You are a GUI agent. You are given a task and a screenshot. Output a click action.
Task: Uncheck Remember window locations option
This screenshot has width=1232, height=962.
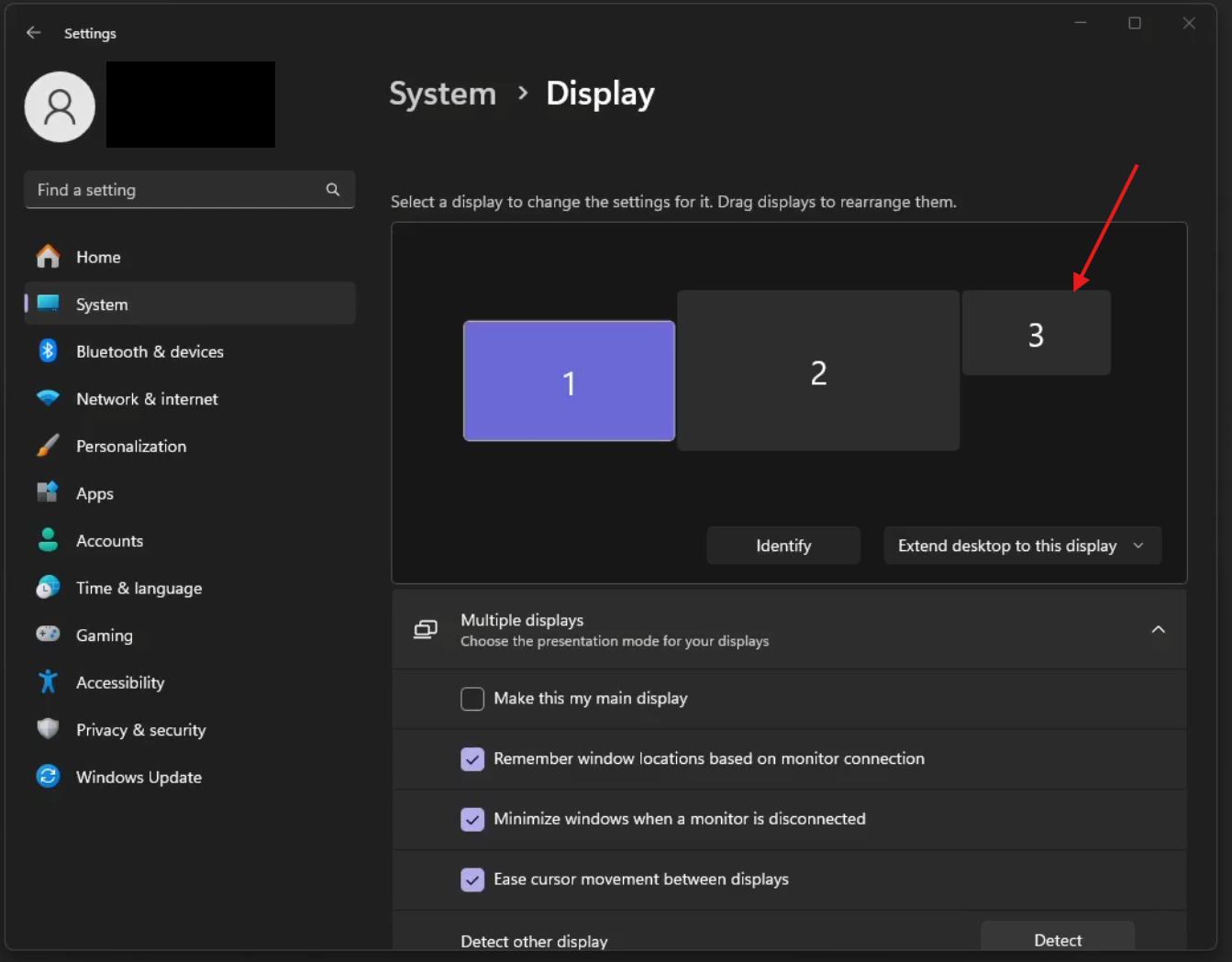(x=472, y=759)
